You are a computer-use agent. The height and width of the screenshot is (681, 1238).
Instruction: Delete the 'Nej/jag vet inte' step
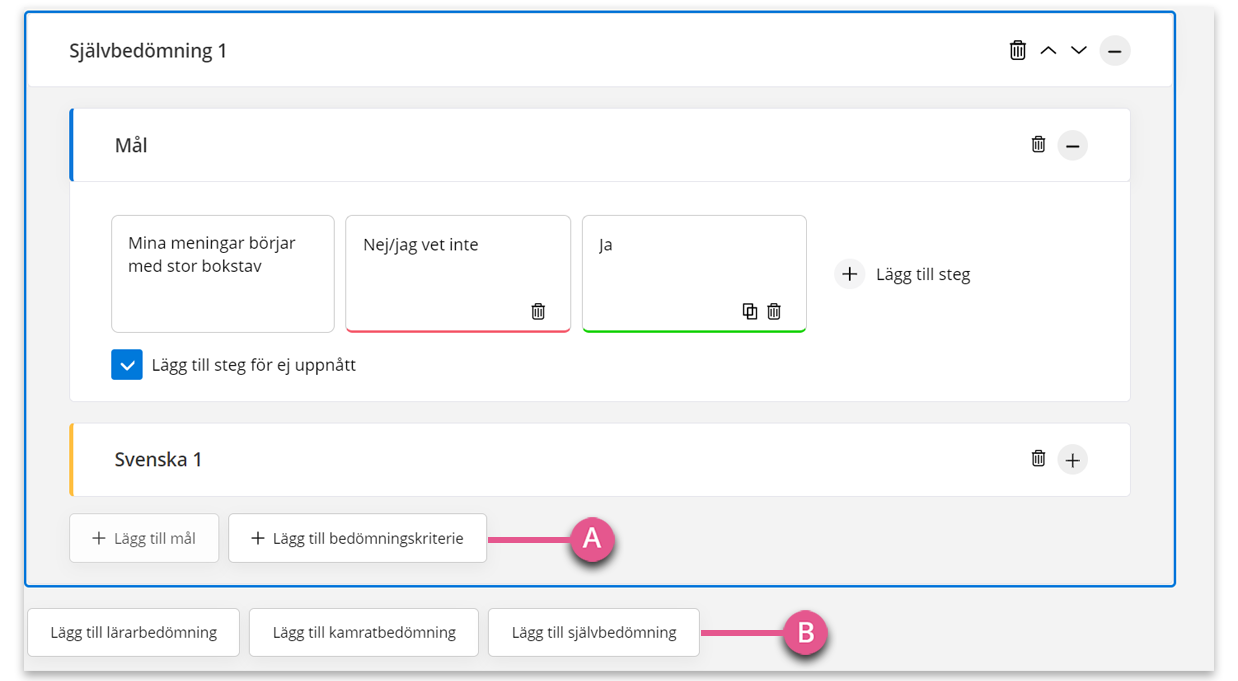[x=538, y=311]
